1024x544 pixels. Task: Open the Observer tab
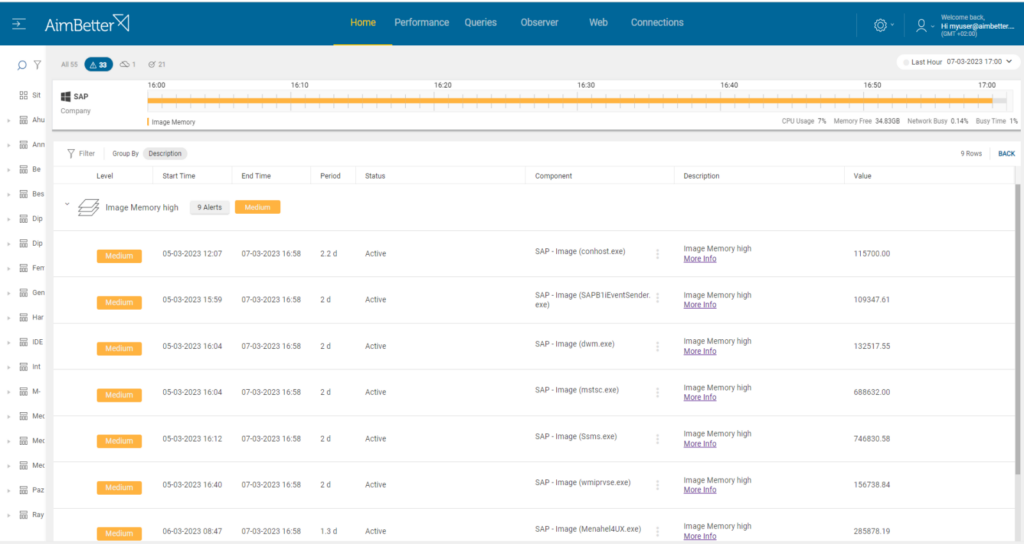pyautogui.click(x=539, y=23)
